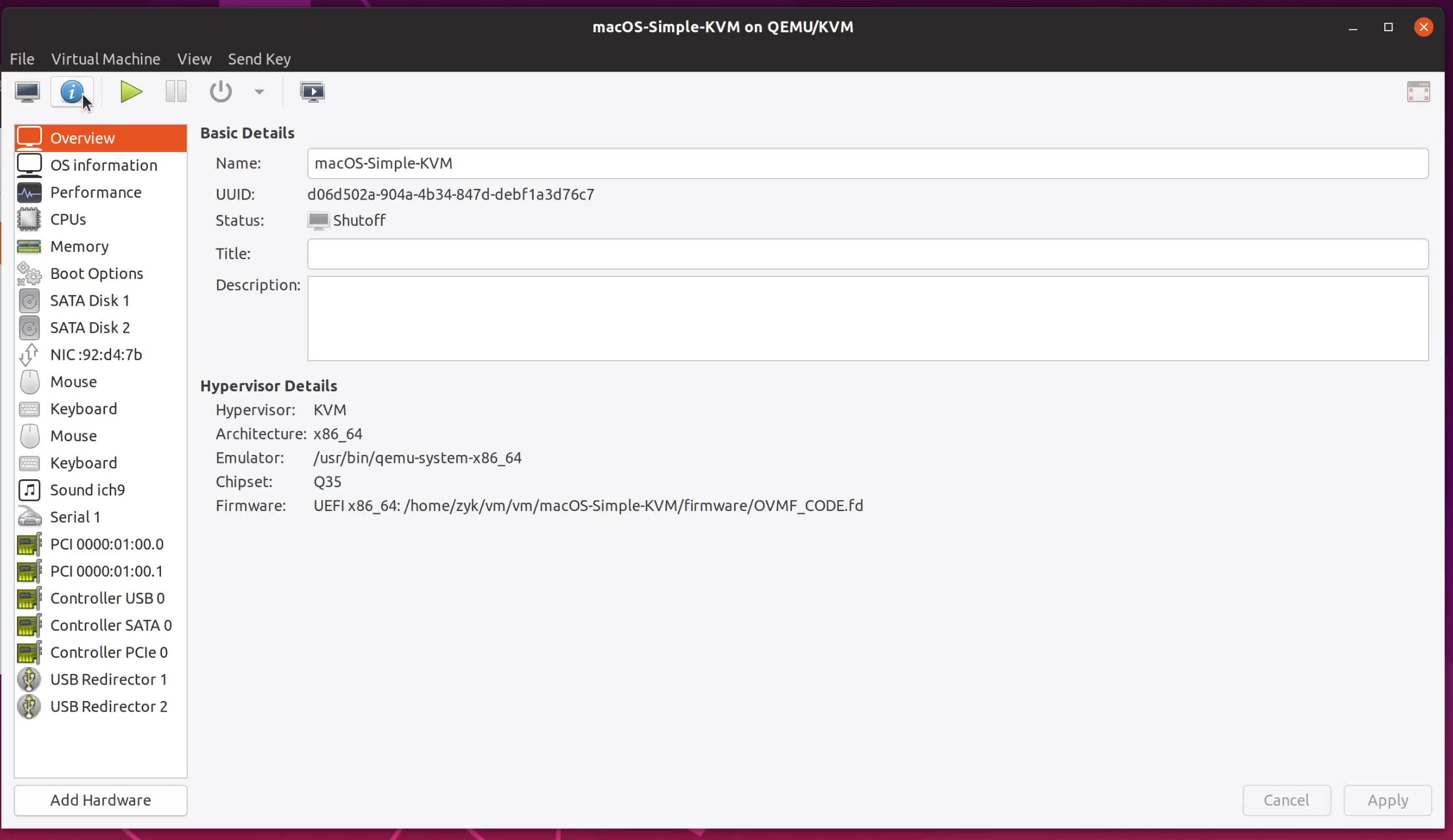Open the View menu
Screen dimensions: 1453x840
[x=195, y=59]
